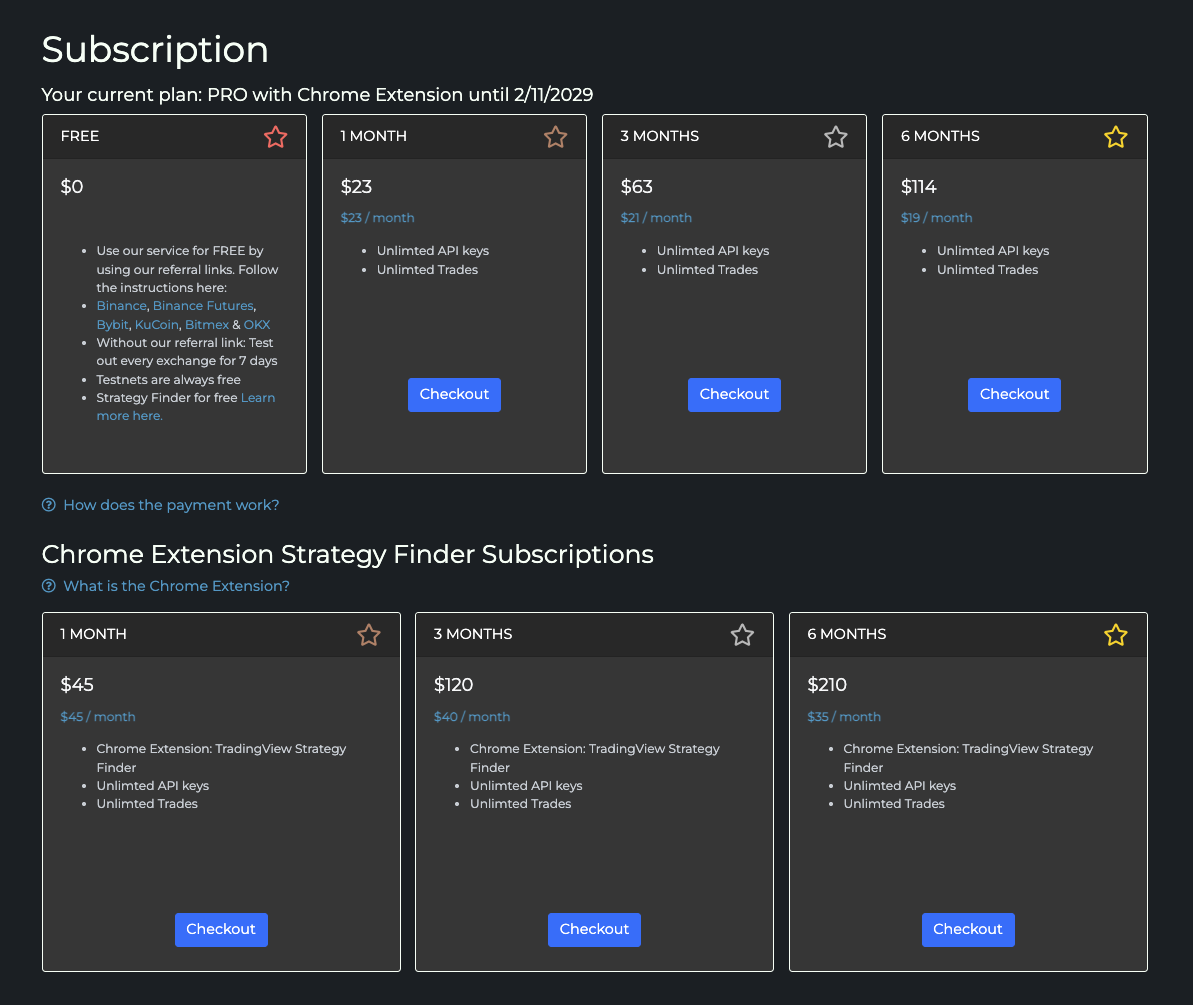Click help icon beside Chrome Extension question
The image size is (1193, 1005).
tap(49, 586)
